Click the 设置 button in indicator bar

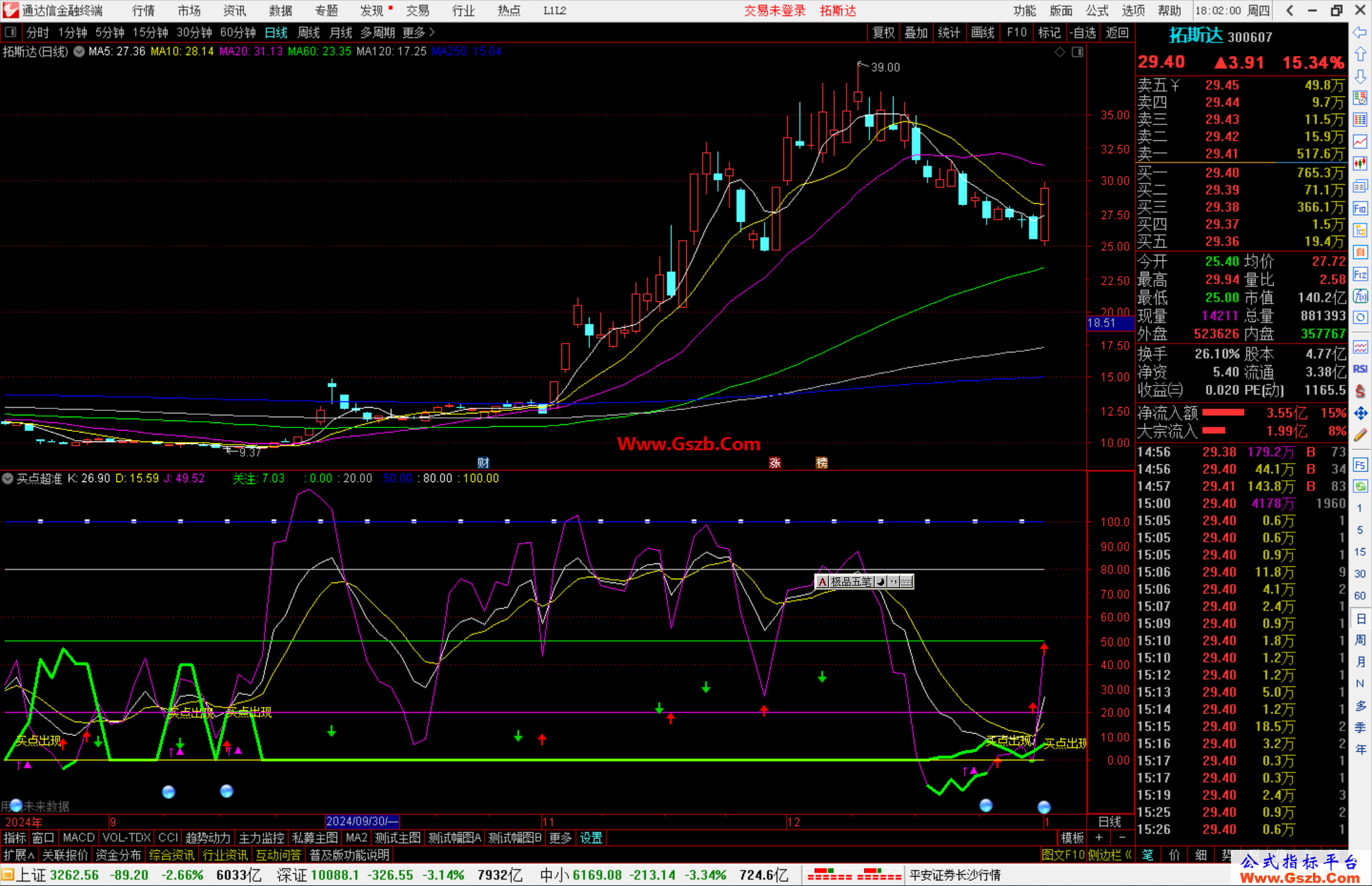pos(591,838)
